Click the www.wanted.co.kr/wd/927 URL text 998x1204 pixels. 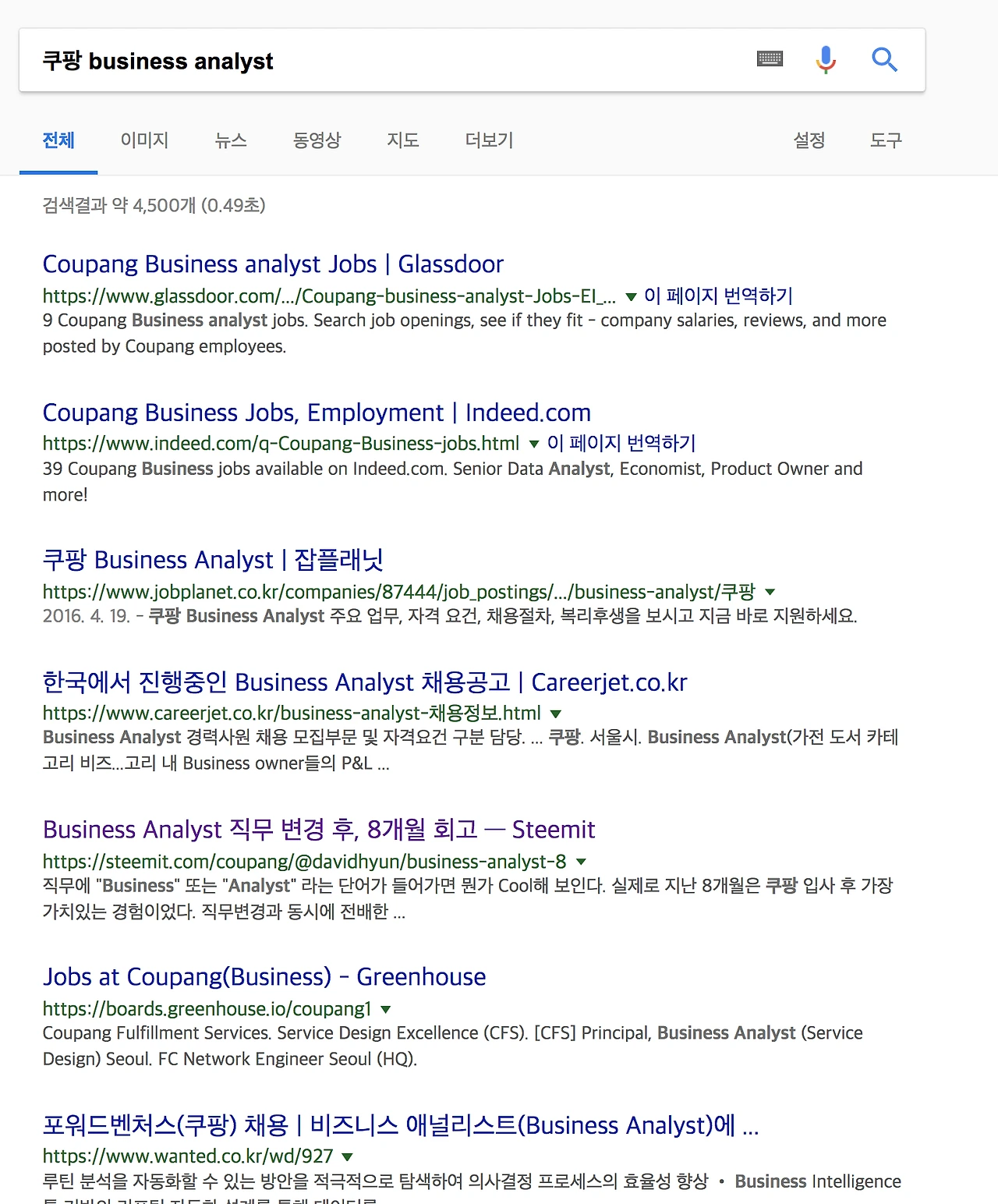(x=188, y=1156)
